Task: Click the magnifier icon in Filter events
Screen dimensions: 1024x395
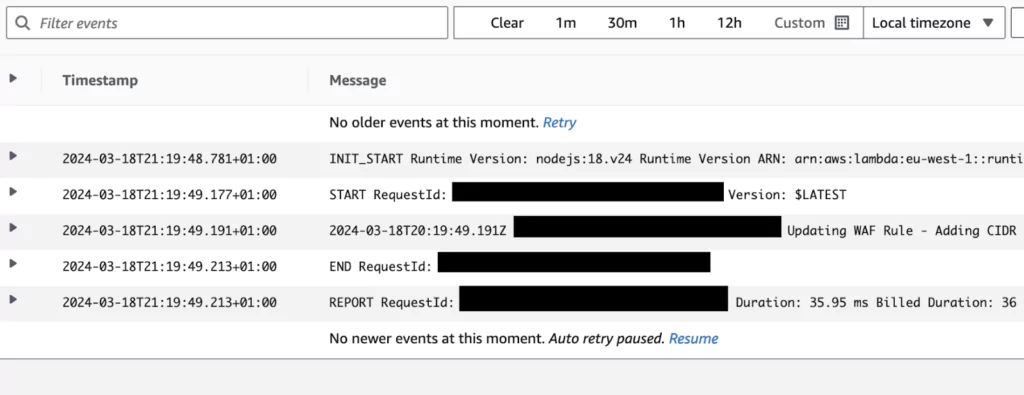Action: pos(23,24)
